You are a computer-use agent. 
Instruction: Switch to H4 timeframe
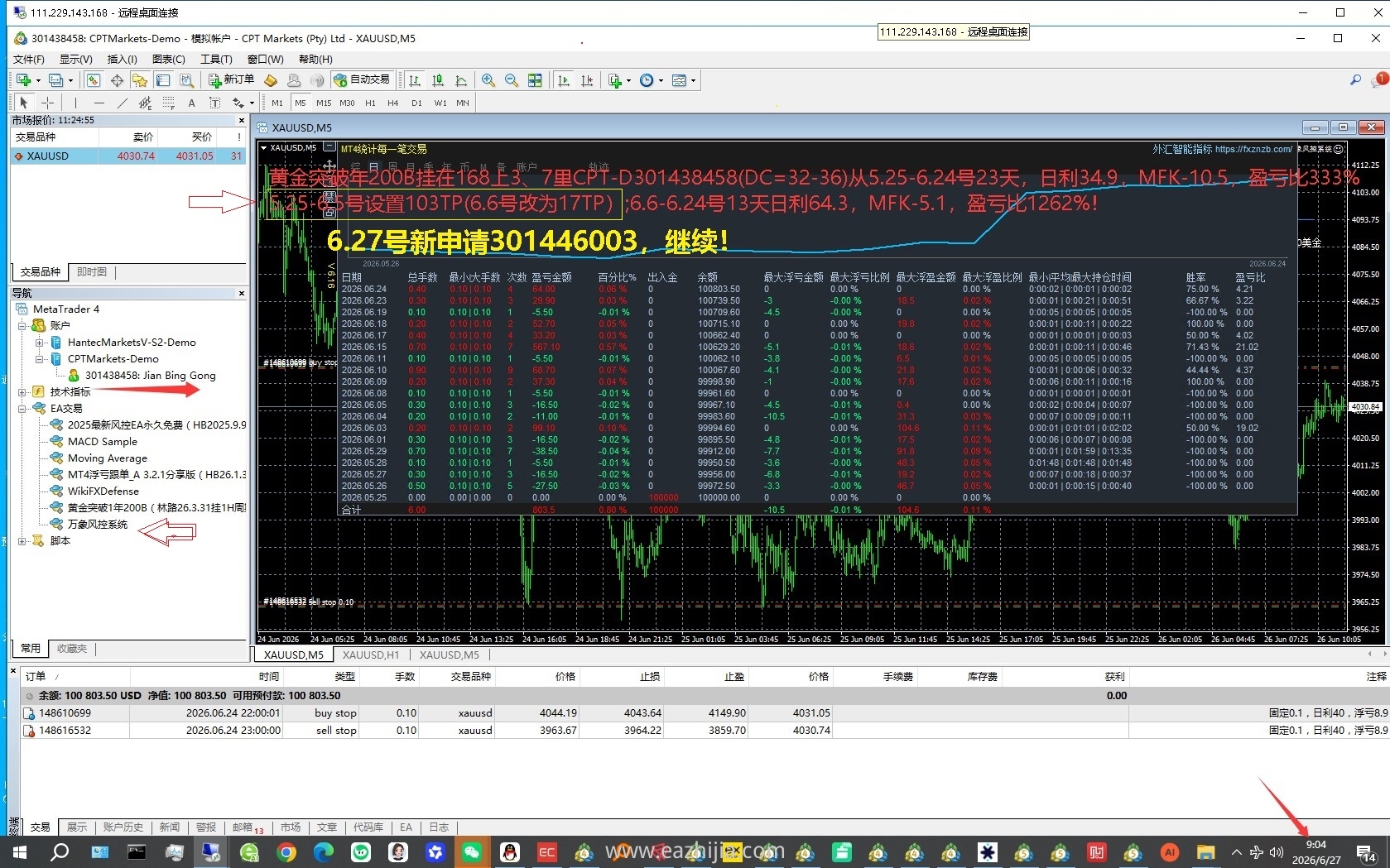(x=393, y=103)
